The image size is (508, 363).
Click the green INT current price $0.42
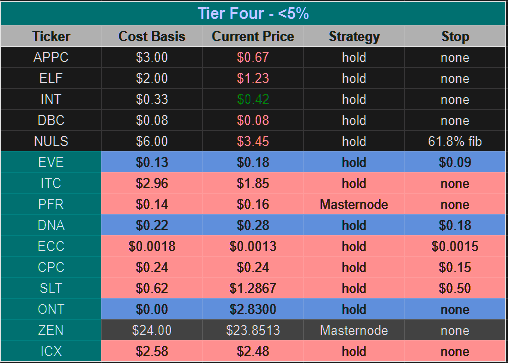[x=253, y=99]
